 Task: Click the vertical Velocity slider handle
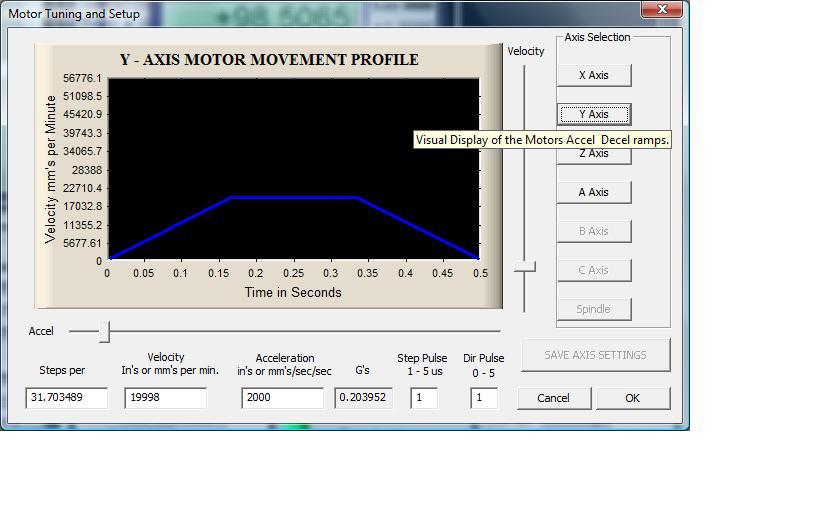pyautogui.click(x=525, y=267)
